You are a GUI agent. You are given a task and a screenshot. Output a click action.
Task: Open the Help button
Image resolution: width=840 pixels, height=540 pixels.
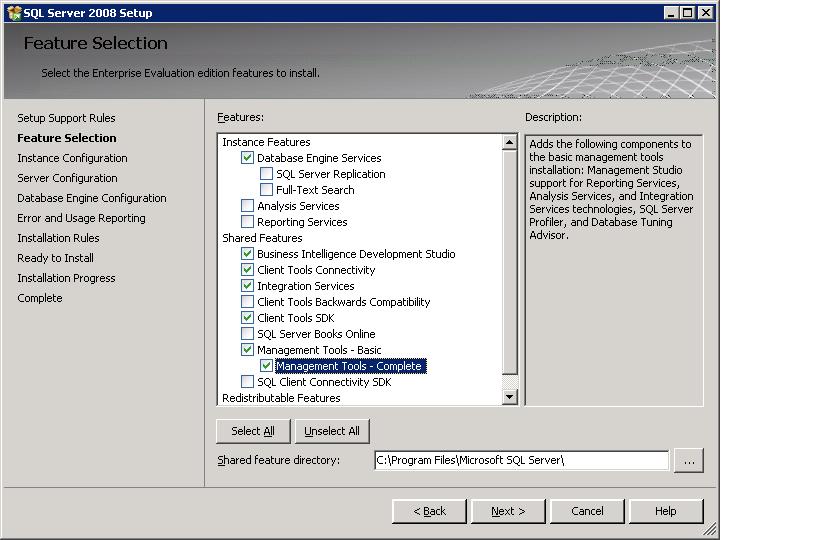point(666,511)
